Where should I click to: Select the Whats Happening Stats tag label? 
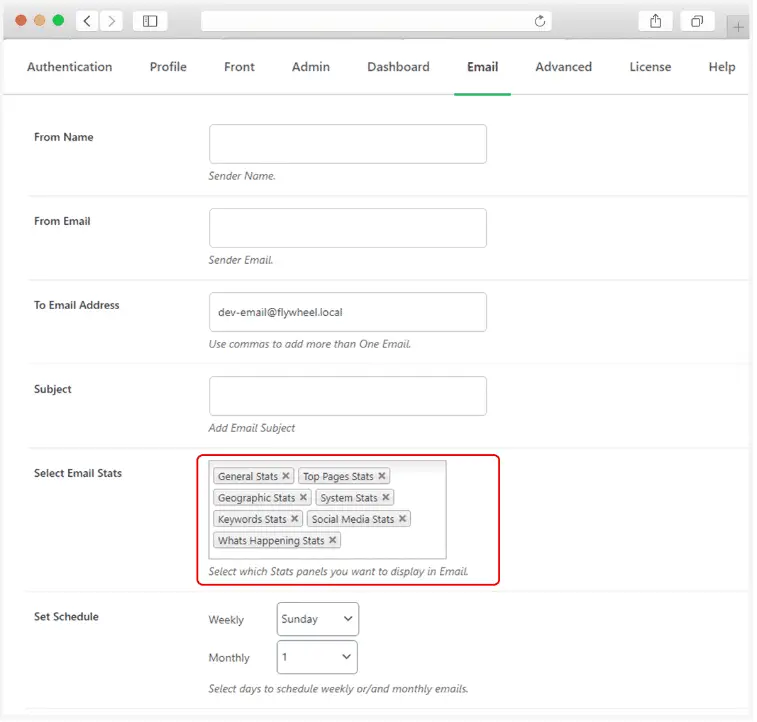[x=271, y=541]
